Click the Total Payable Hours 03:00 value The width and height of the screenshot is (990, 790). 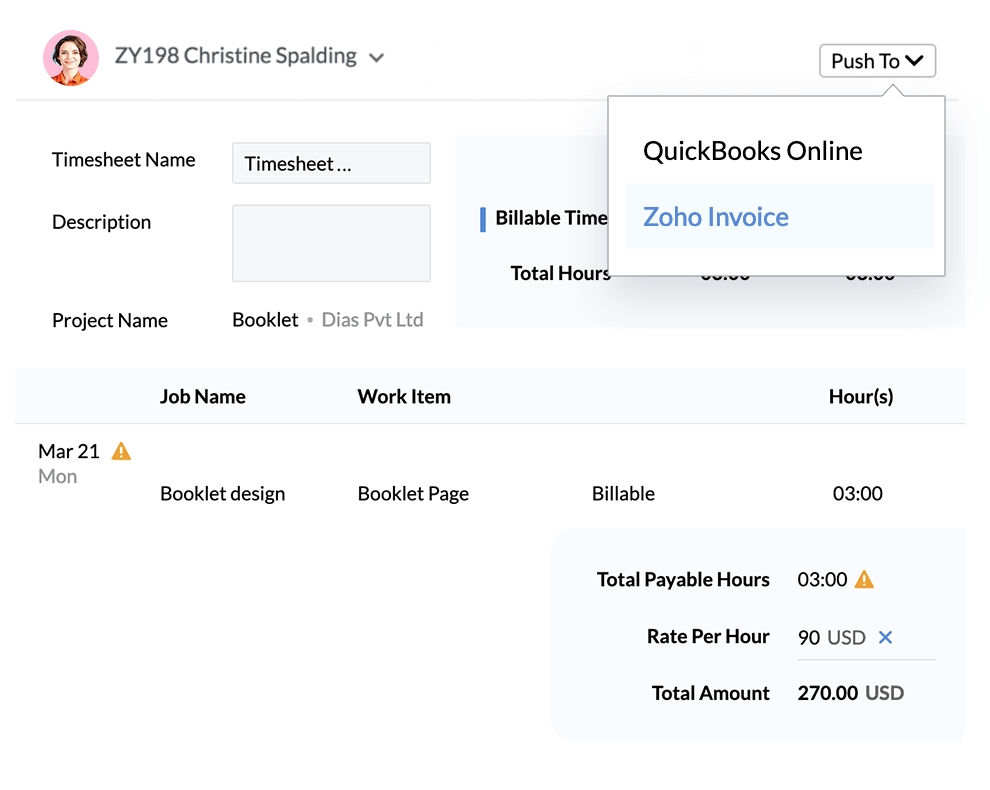tap(822, 580)
